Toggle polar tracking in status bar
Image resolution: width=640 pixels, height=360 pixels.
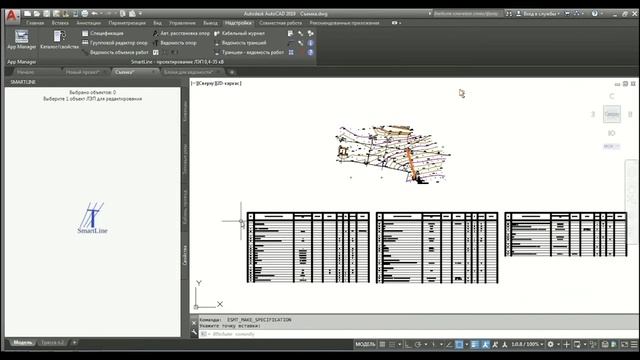pos(418,344)
